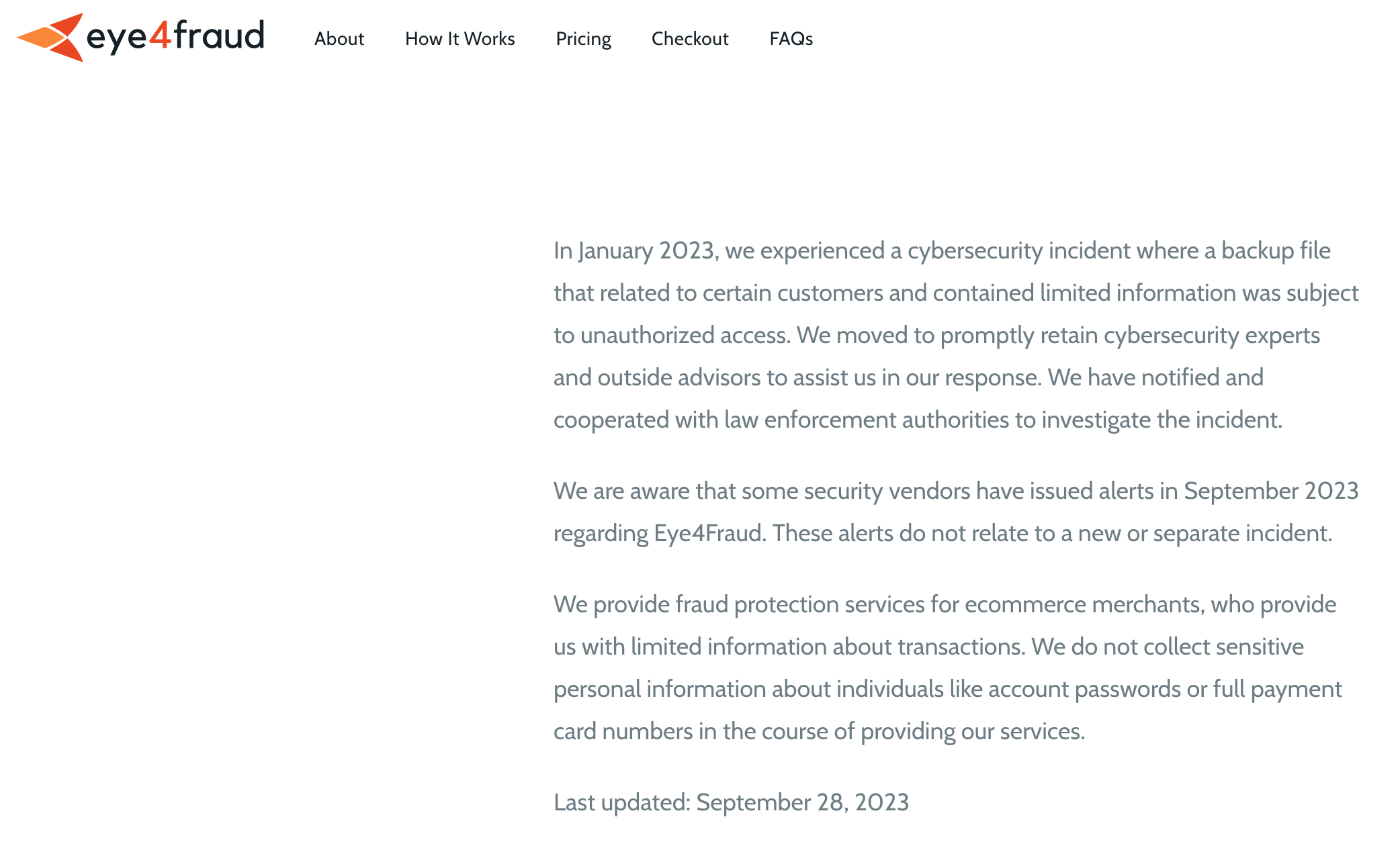The height and width of the screenshot is (850, 1400).
Task: Go to the Pricing page
Action: pyautogui.click(x=583, y=39)
